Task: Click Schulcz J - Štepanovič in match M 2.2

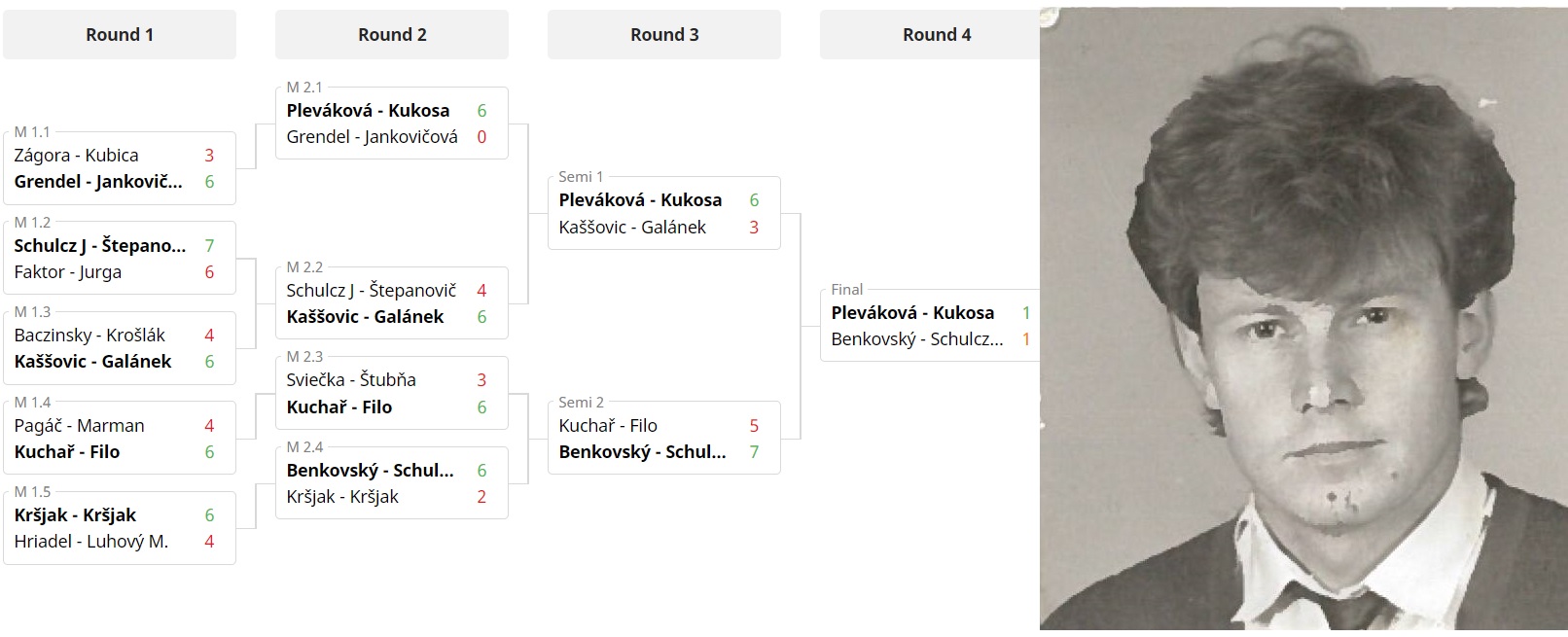Action: point(372,290)
